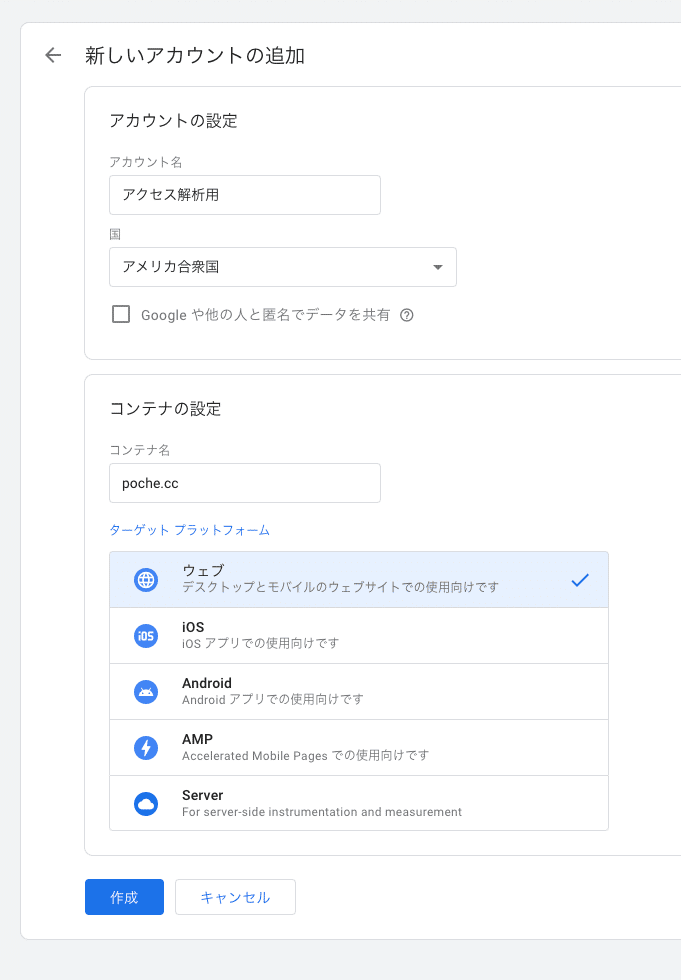Enable Google anonymous data sharing checkbox
The image size is (681, 980).
[x=121, y=314]
